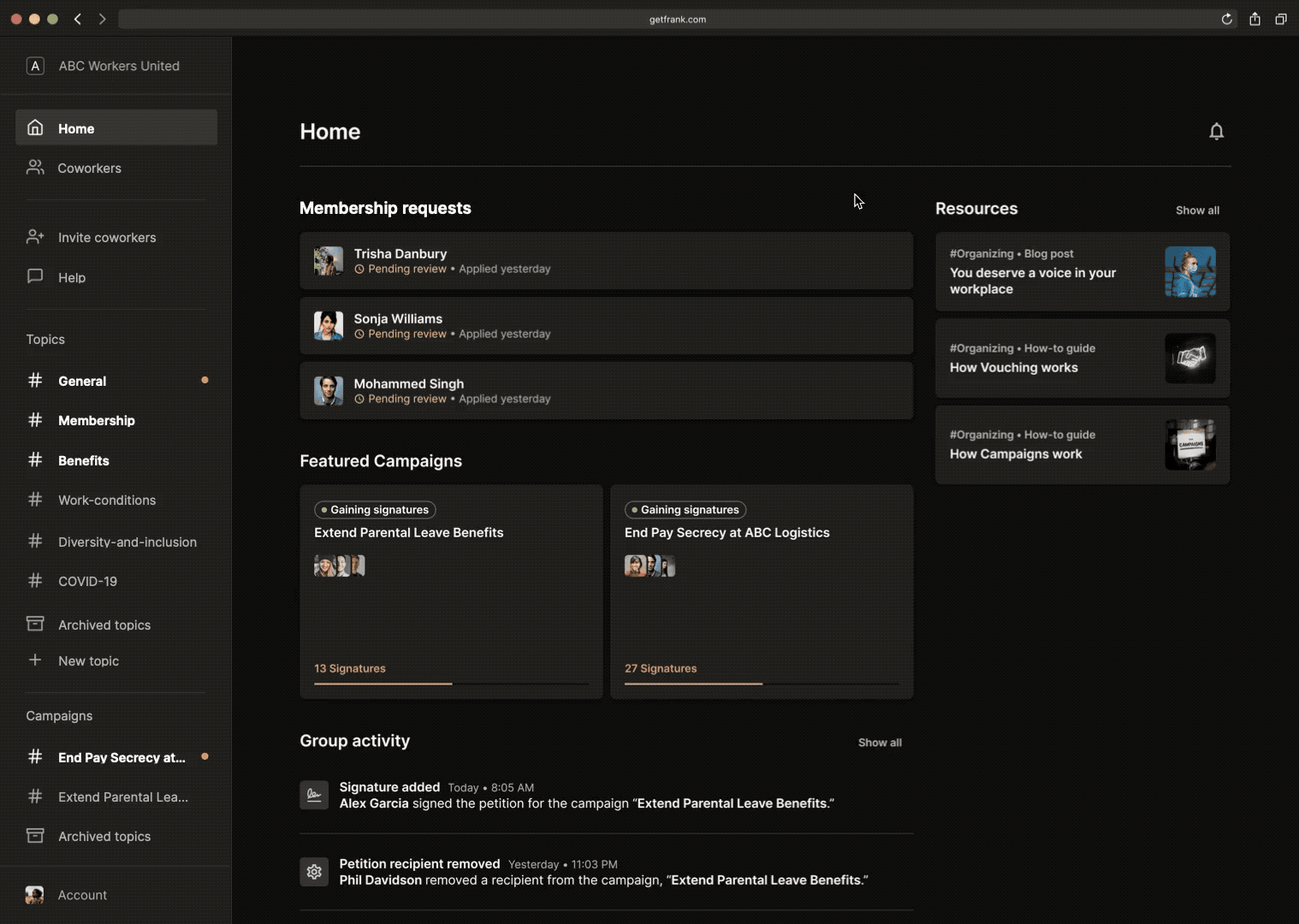The width and height of the screenshot is (1299, 924).
Task: Click the archive box icon under Campaigns
Action: click(x=35, y=835)
